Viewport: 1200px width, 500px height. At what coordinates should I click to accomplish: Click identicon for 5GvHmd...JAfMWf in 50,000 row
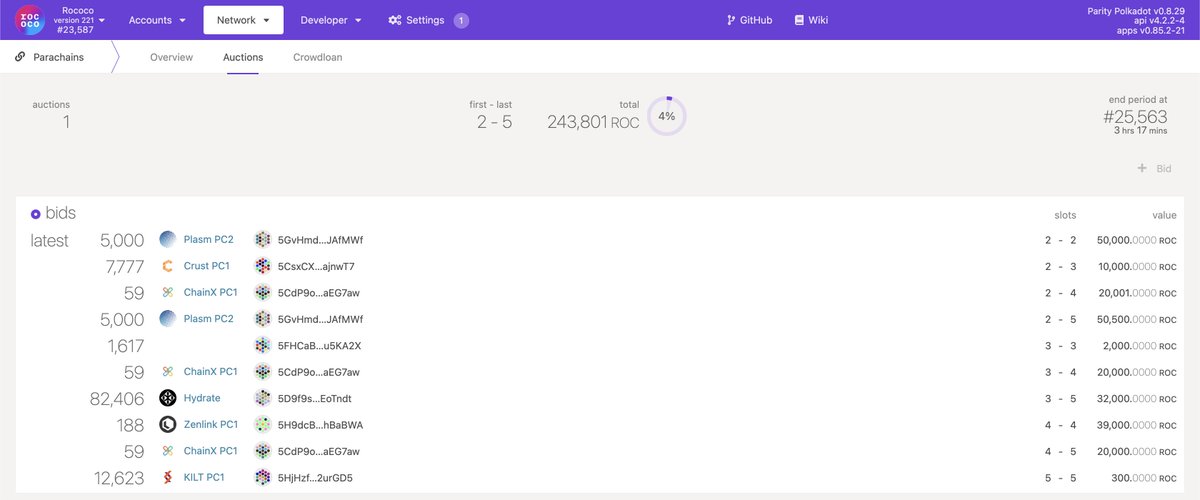point(263,240)
